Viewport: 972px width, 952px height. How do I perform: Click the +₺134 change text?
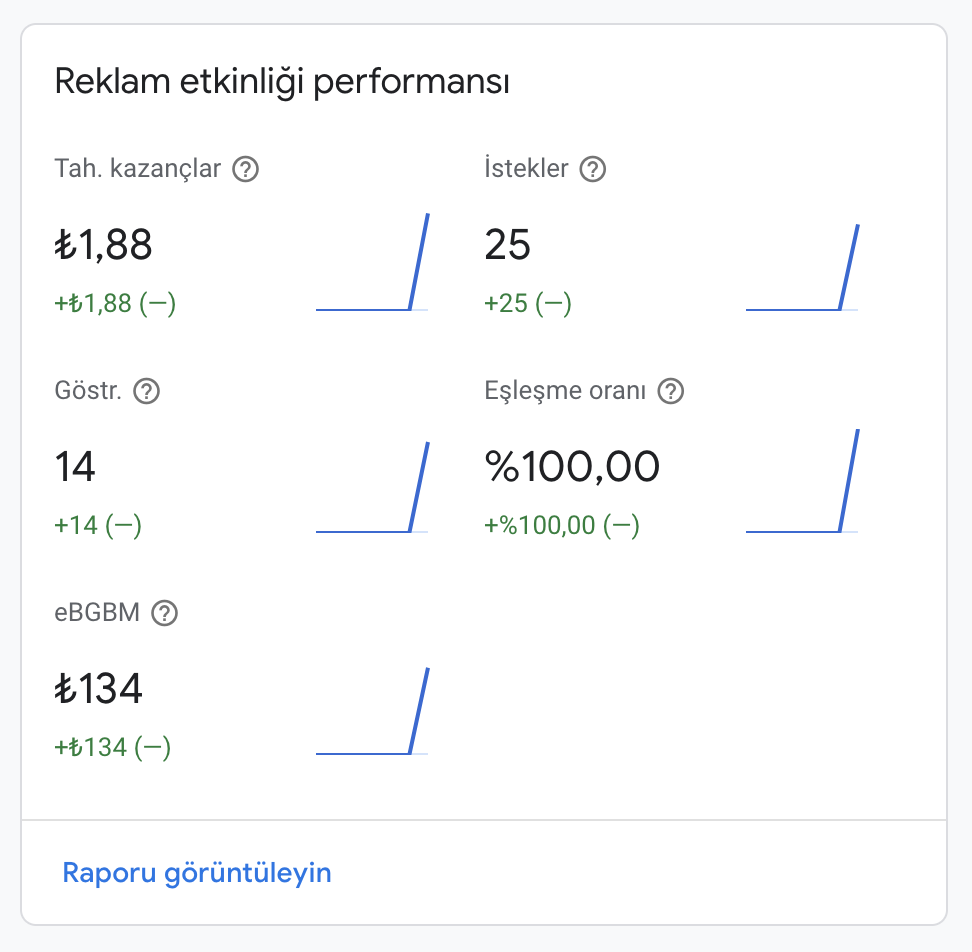click(113, 747)
